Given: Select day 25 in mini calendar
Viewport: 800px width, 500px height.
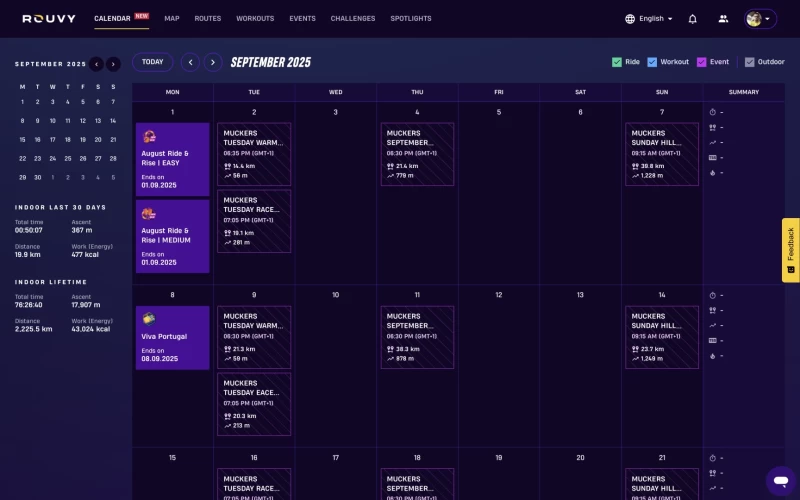Looking at the screenshot, I should click(67, 159).
